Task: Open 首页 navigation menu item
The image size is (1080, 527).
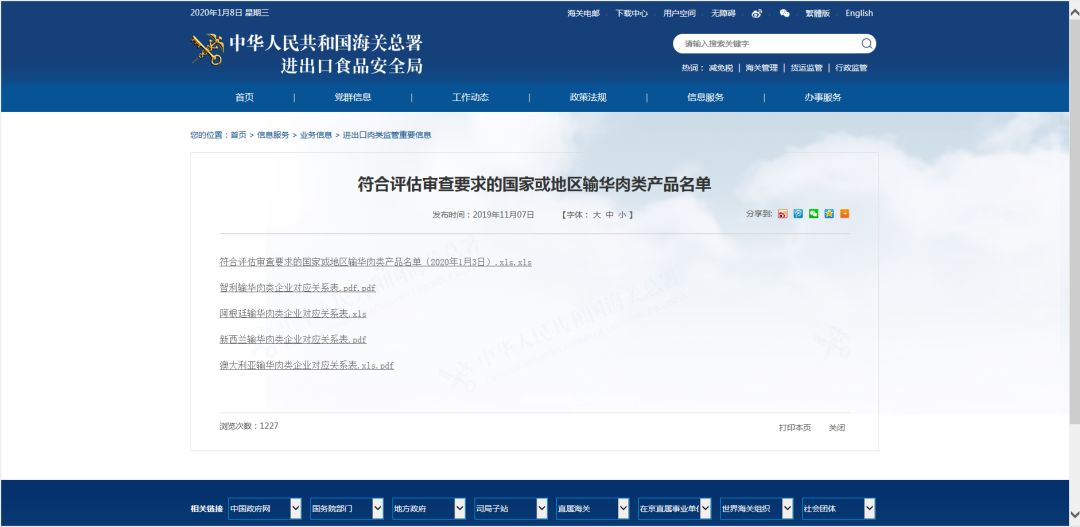Action: (245, 97)
